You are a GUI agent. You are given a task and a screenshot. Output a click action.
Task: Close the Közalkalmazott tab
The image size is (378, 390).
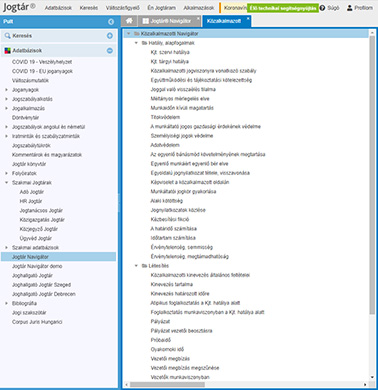pyautogui.click(x=248, y=18)
